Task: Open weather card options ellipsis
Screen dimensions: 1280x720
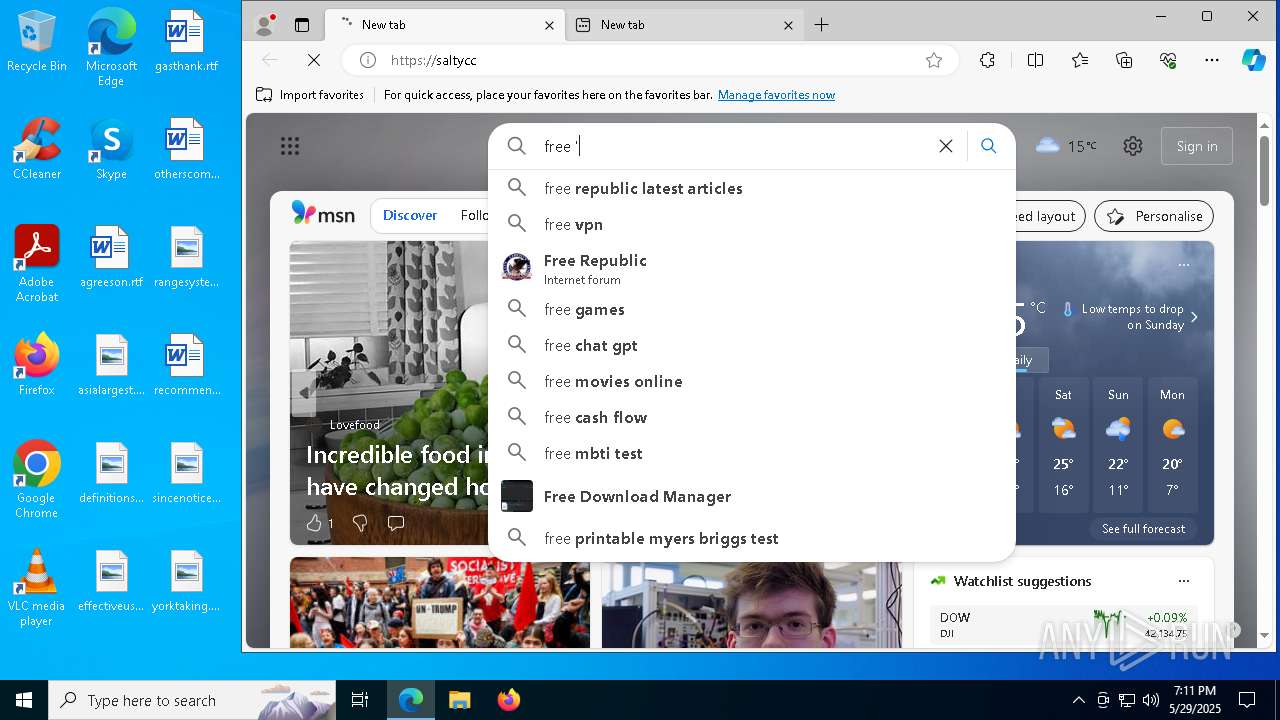Action: click(1184, 265)
